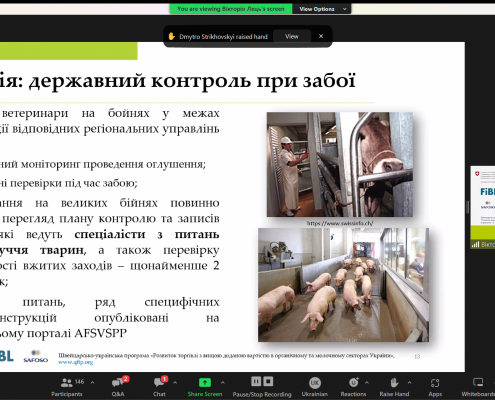Screen dimensions: 495x400
Task: Open the Apps panel
Action: tap(435, 387)
